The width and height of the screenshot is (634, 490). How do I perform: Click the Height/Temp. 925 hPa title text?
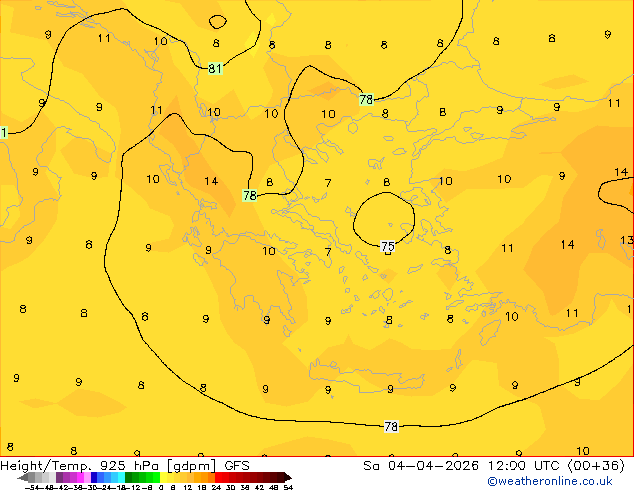pos(80,466)
